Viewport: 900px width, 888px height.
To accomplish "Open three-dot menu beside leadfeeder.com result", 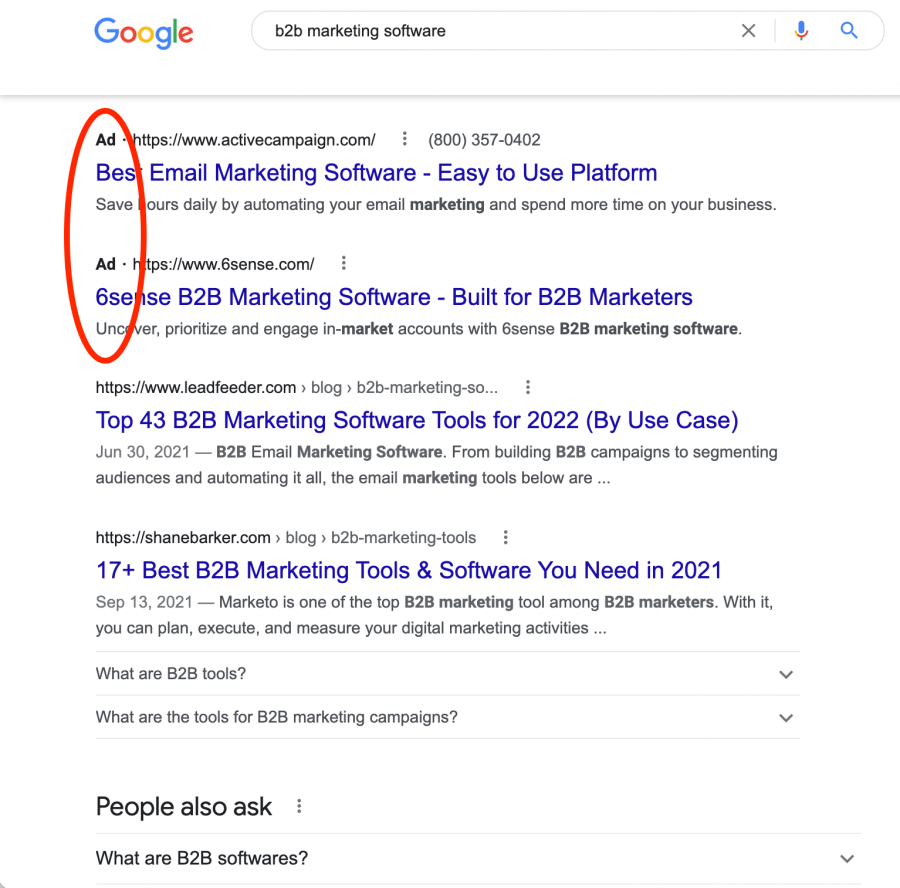I will [528, 387].
